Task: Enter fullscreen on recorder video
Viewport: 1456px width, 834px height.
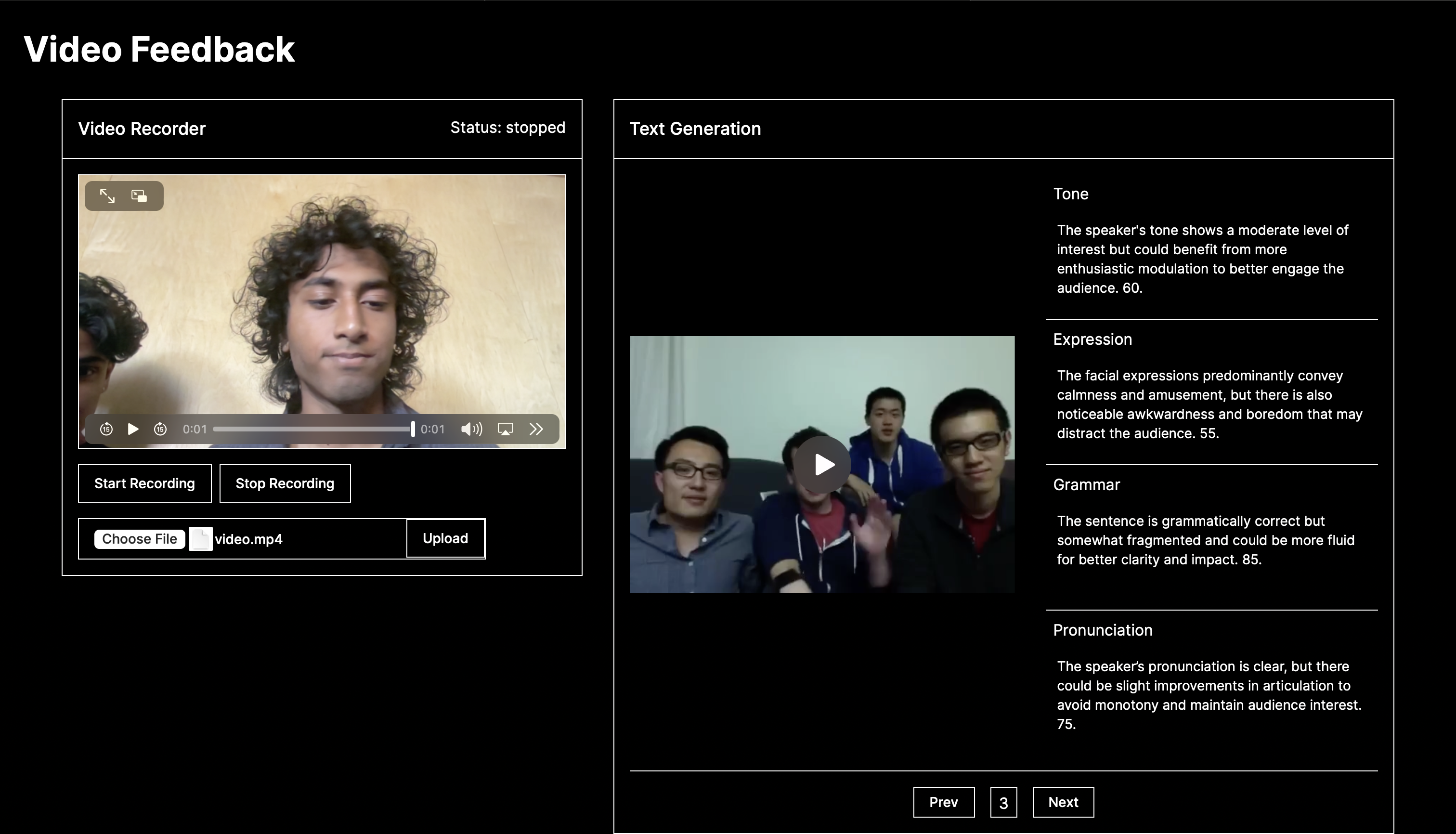Action: [107, 196]
